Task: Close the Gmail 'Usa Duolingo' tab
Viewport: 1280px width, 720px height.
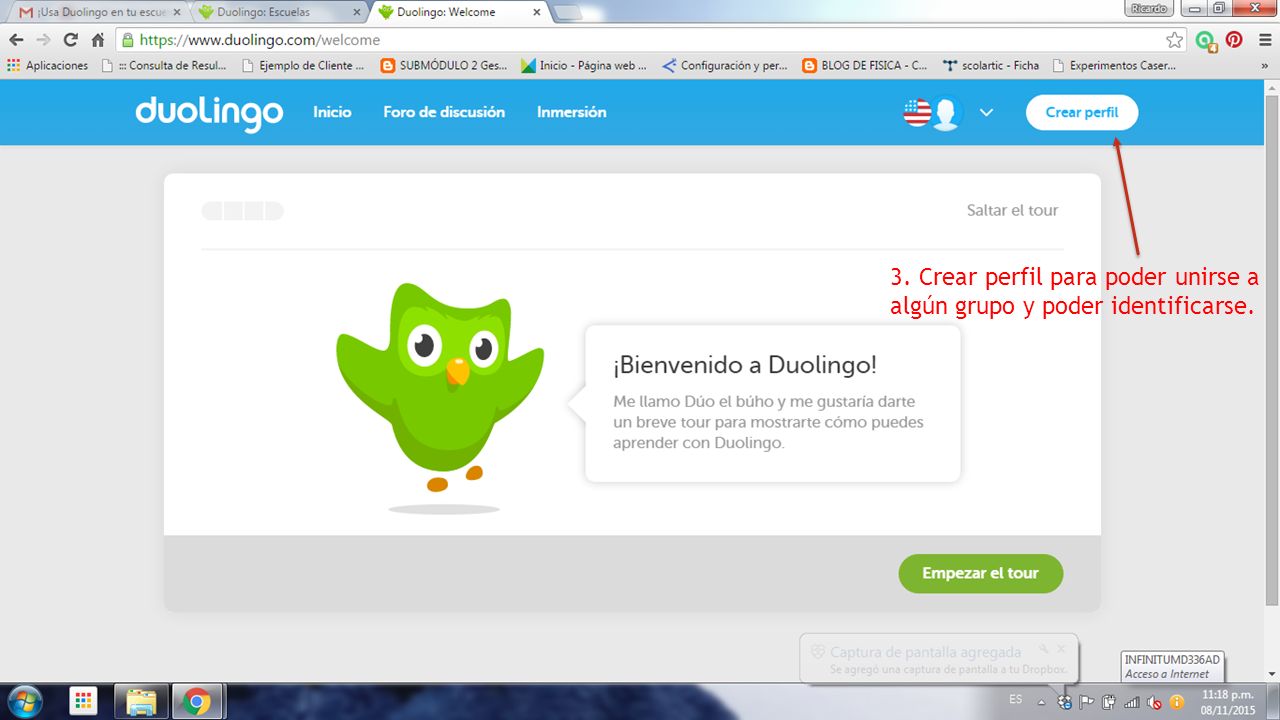Action: tap(176, 13)
